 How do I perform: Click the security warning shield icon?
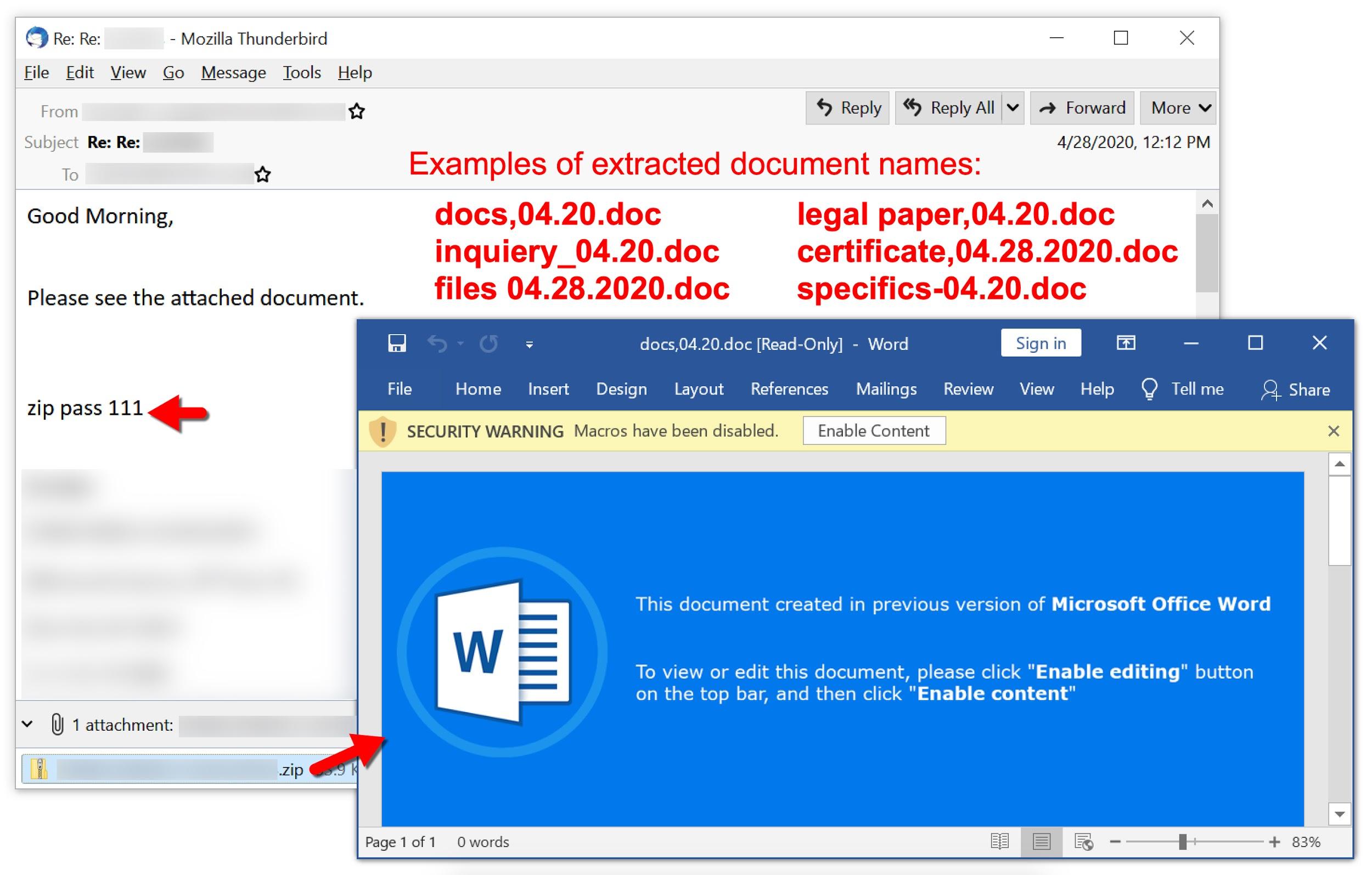[x=383, y=431]
